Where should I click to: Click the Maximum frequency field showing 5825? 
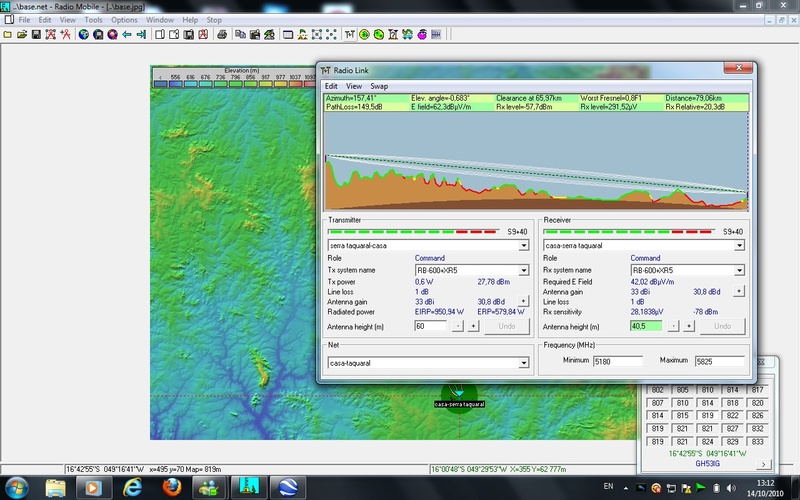pos(720,361)
